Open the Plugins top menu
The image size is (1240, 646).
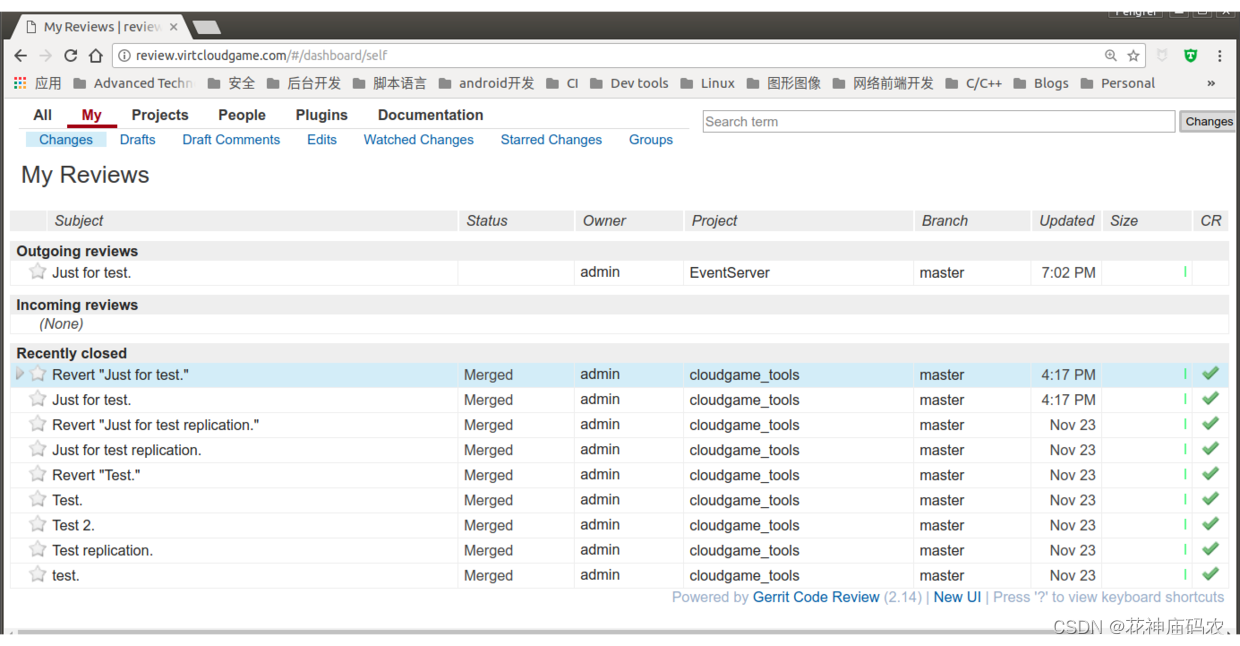pyautogui.click(x=322, y=115)
